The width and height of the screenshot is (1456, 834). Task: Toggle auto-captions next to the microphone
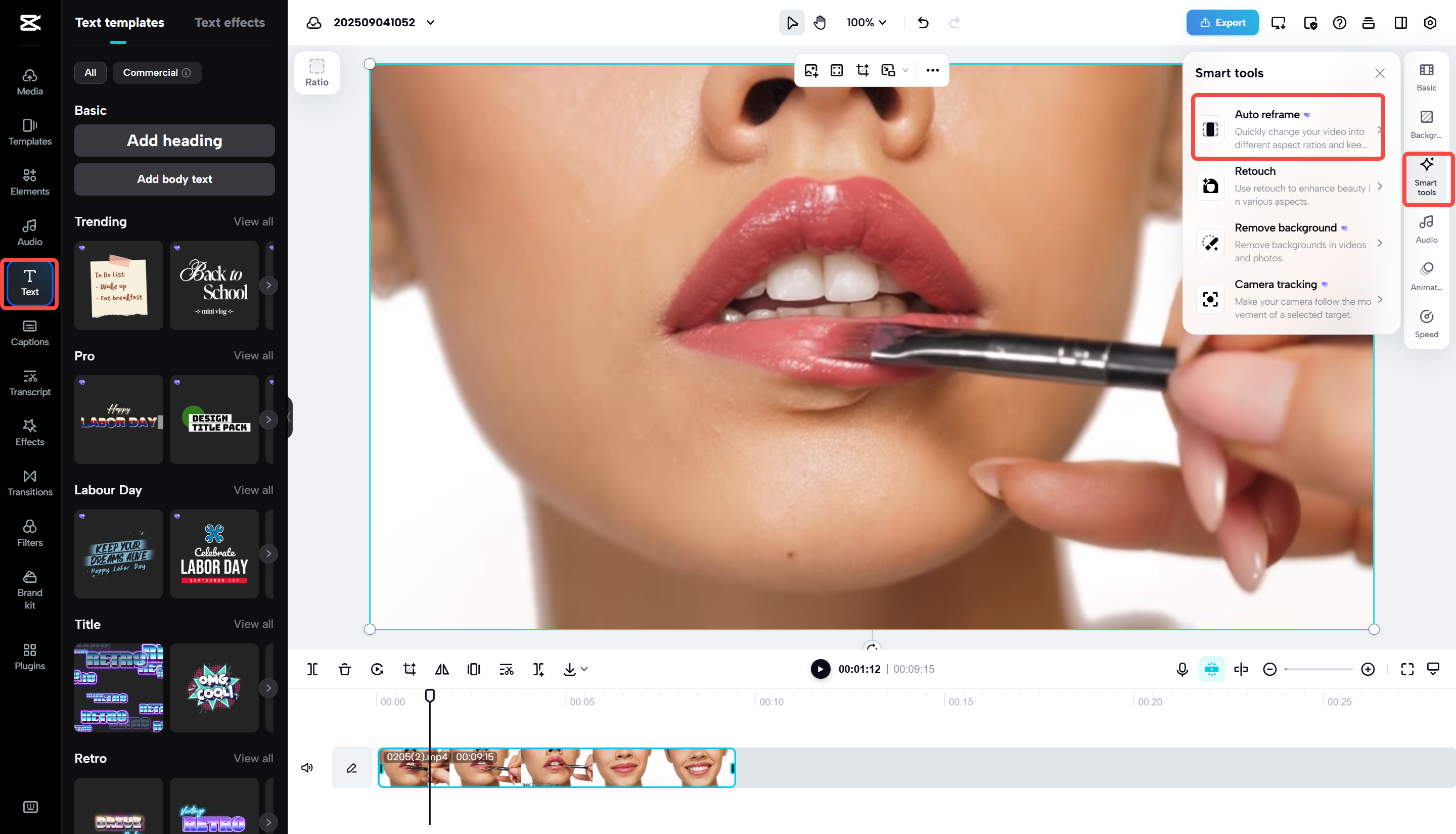pos(1211,668)
